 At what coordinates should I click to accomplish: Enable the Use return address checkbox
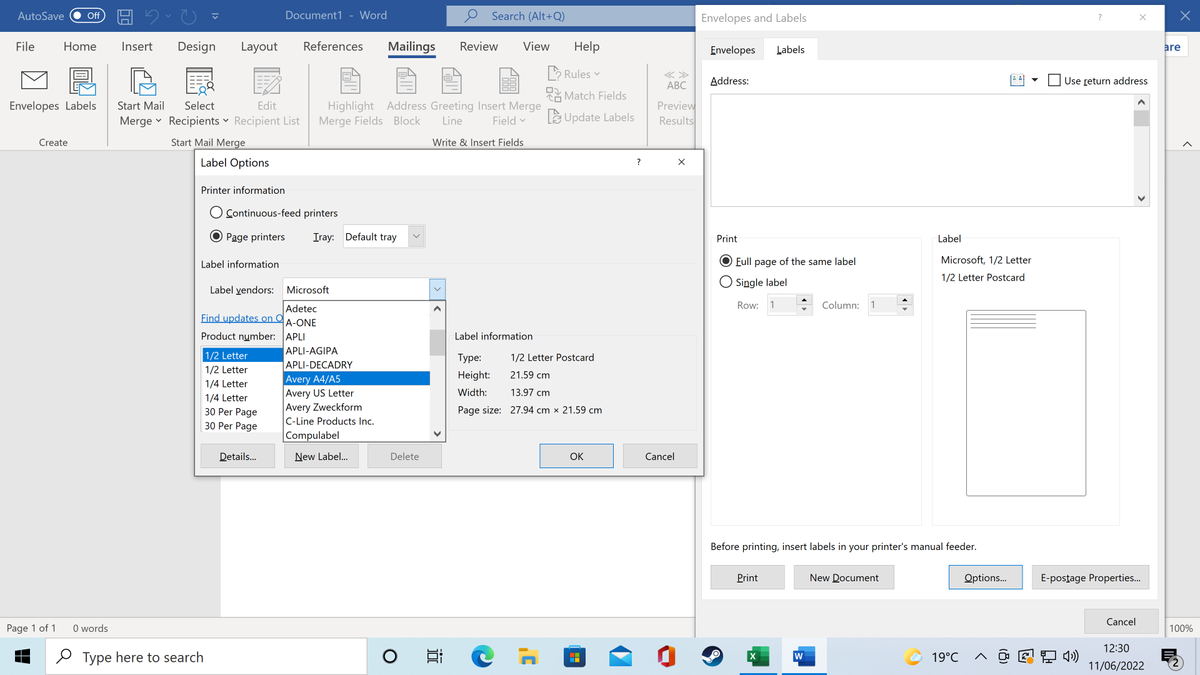1054,81
